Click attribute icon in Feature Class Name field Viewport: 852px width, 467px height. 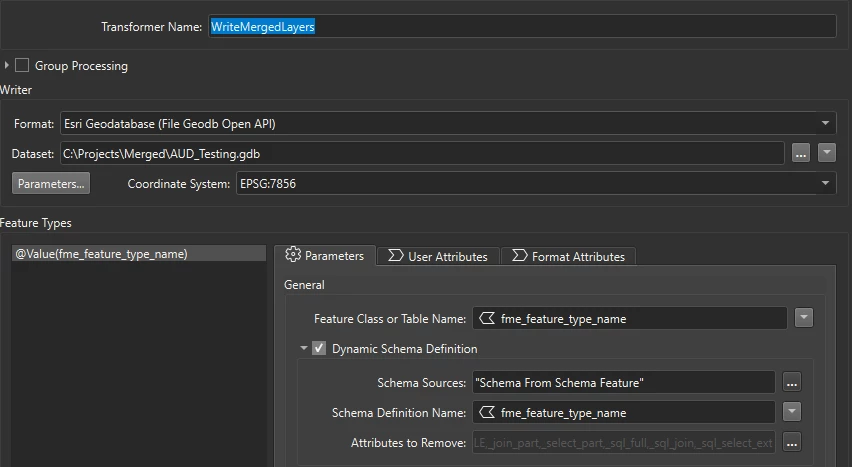[487, 319]
